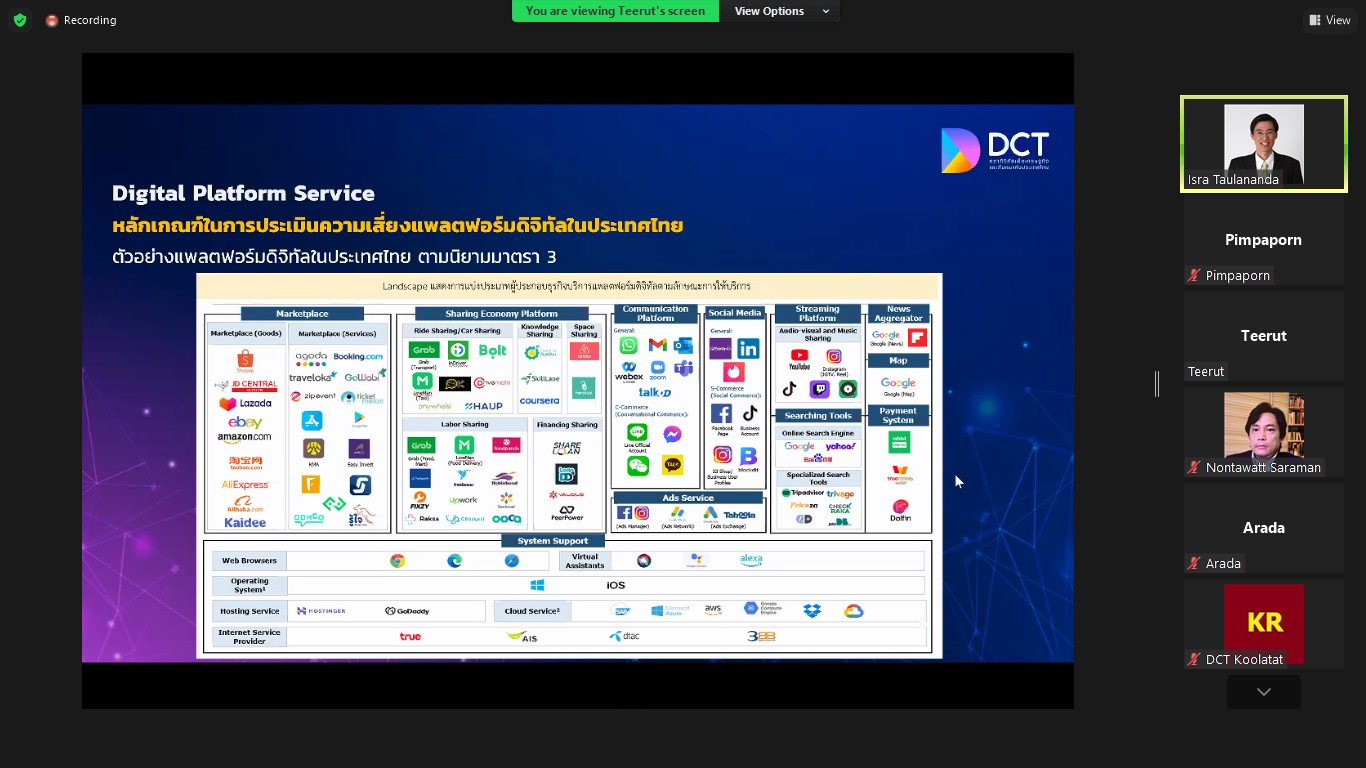The width and height of the screenshot is (1366, 768).
Task: Click the 'Internet Service Provider' label
Action: [249, 636]
